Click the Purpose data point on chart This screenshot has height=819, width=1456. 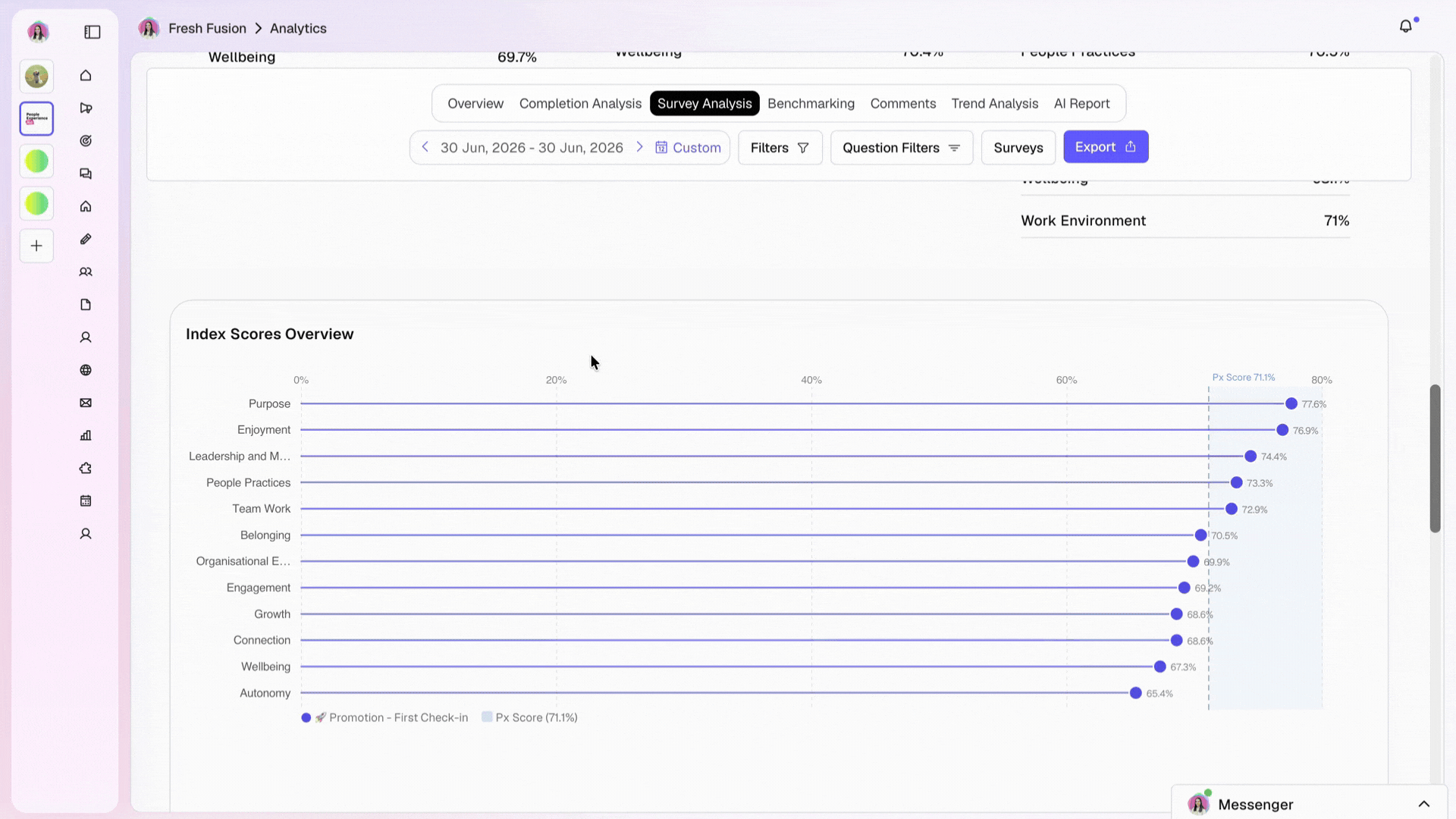[1291, 403]
